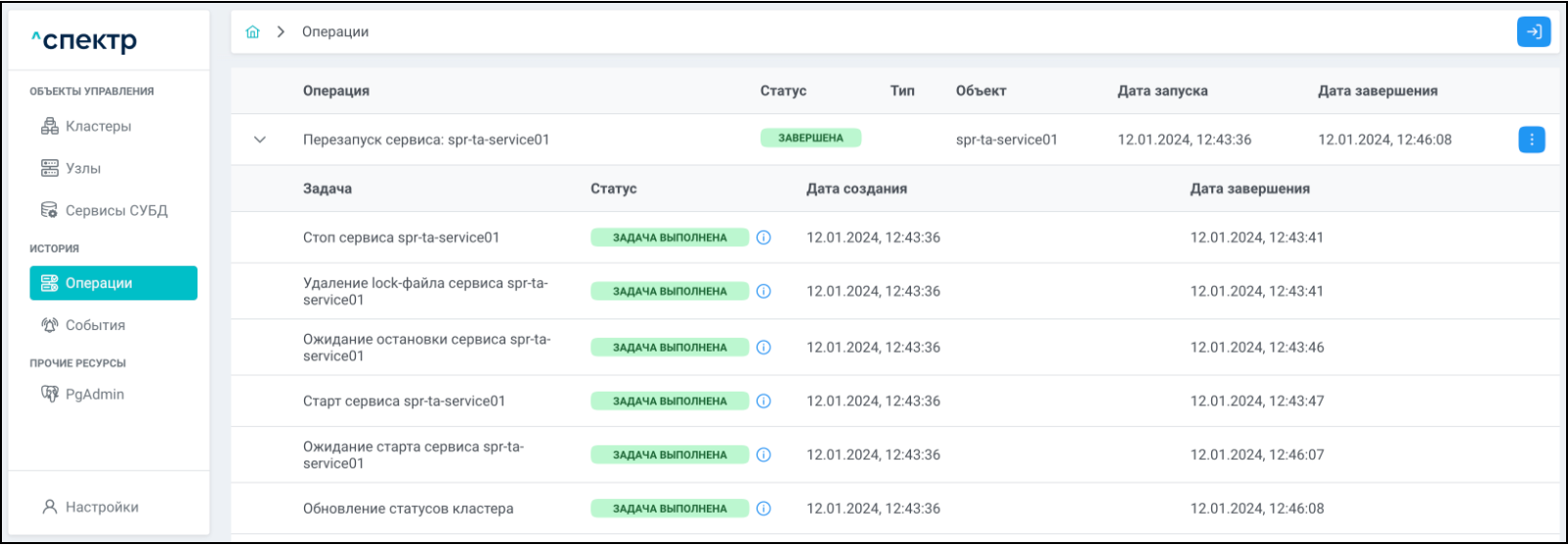Click the 'ЗАВЕРШЕНА' status badge

pos(810,139)
